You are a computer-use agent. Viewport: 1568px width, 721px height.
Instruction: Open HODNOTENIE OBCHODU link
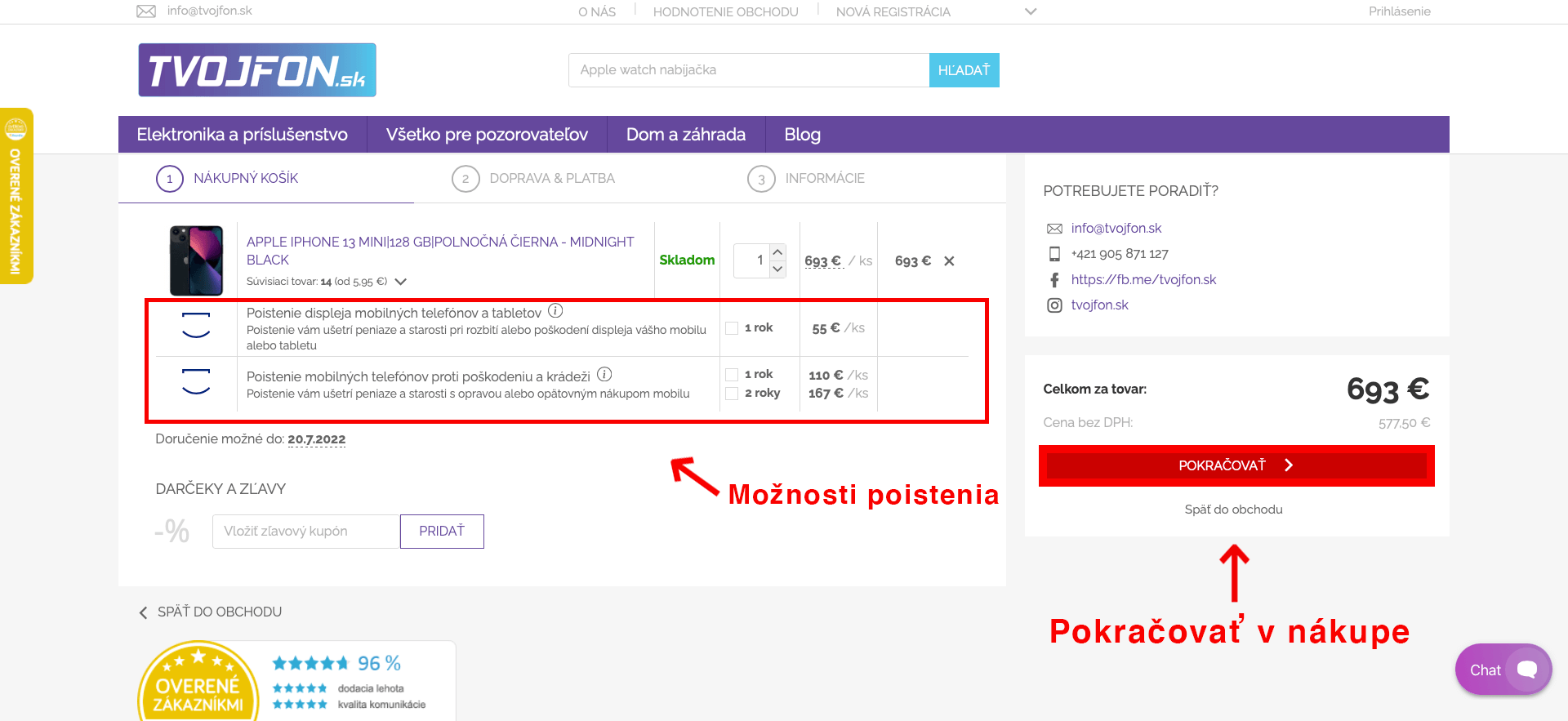coord(726,12)
